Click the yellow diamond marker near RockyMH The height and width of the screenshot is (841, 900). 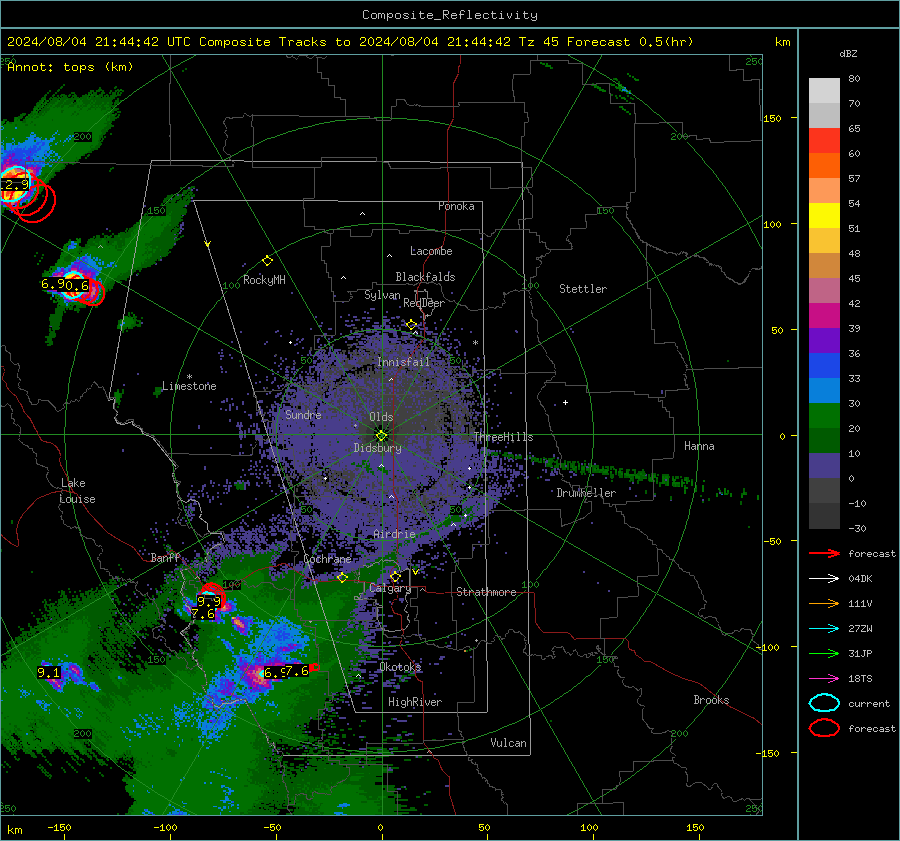267,261
